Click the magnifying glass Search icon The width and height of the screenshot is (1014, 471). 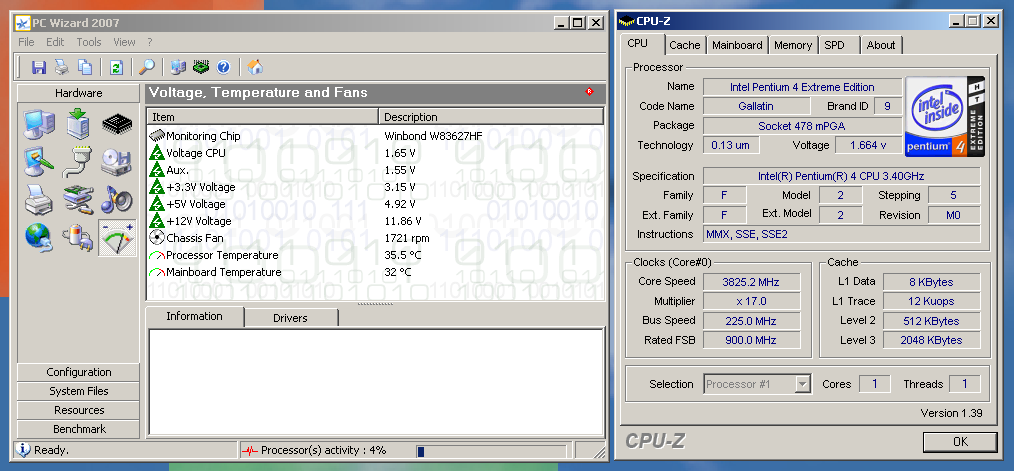(147, 67)
